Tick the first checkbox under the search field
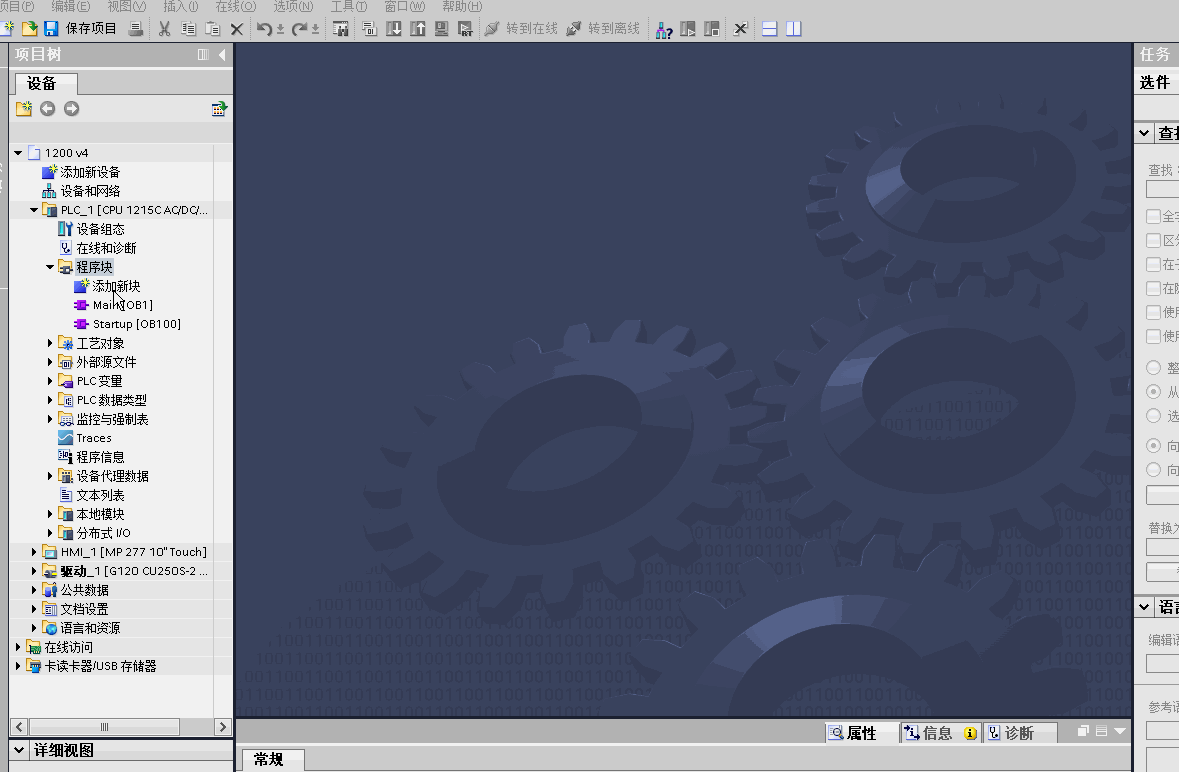This screenshot has height=772, width=1179. (1153, 216)
